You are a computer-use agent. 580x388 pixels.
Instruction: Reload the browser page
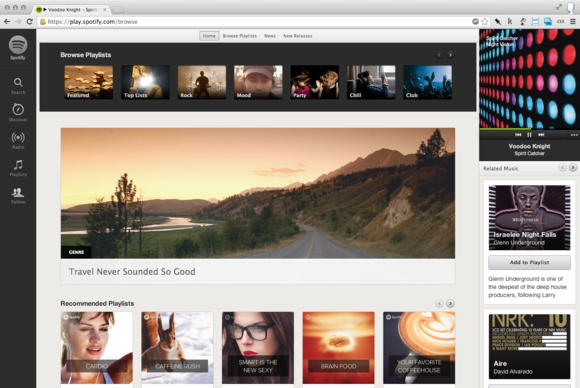30,21
